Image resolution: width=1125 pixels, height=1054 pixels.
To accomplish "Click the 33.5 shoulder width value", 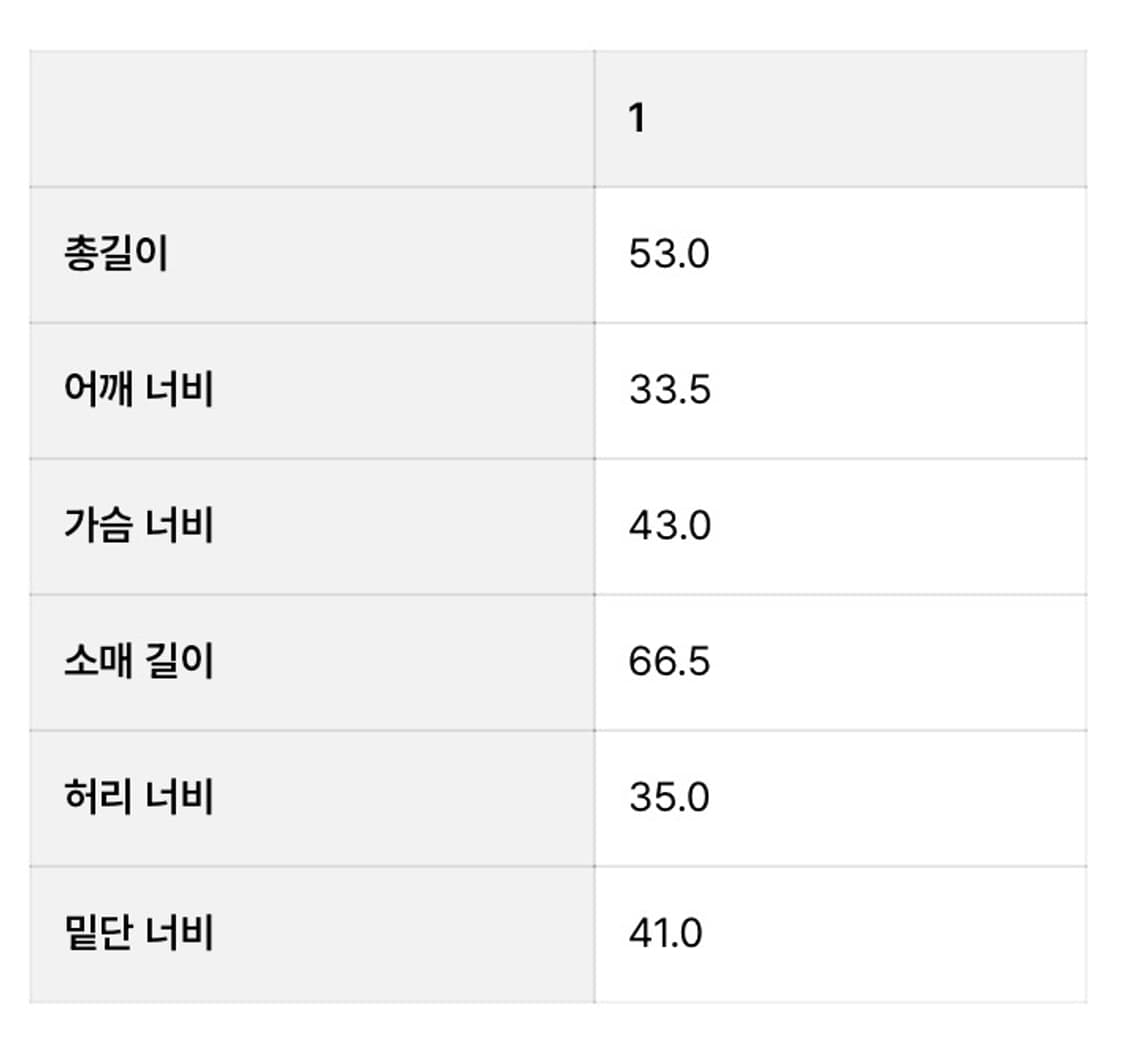I will tap(669, 390).
